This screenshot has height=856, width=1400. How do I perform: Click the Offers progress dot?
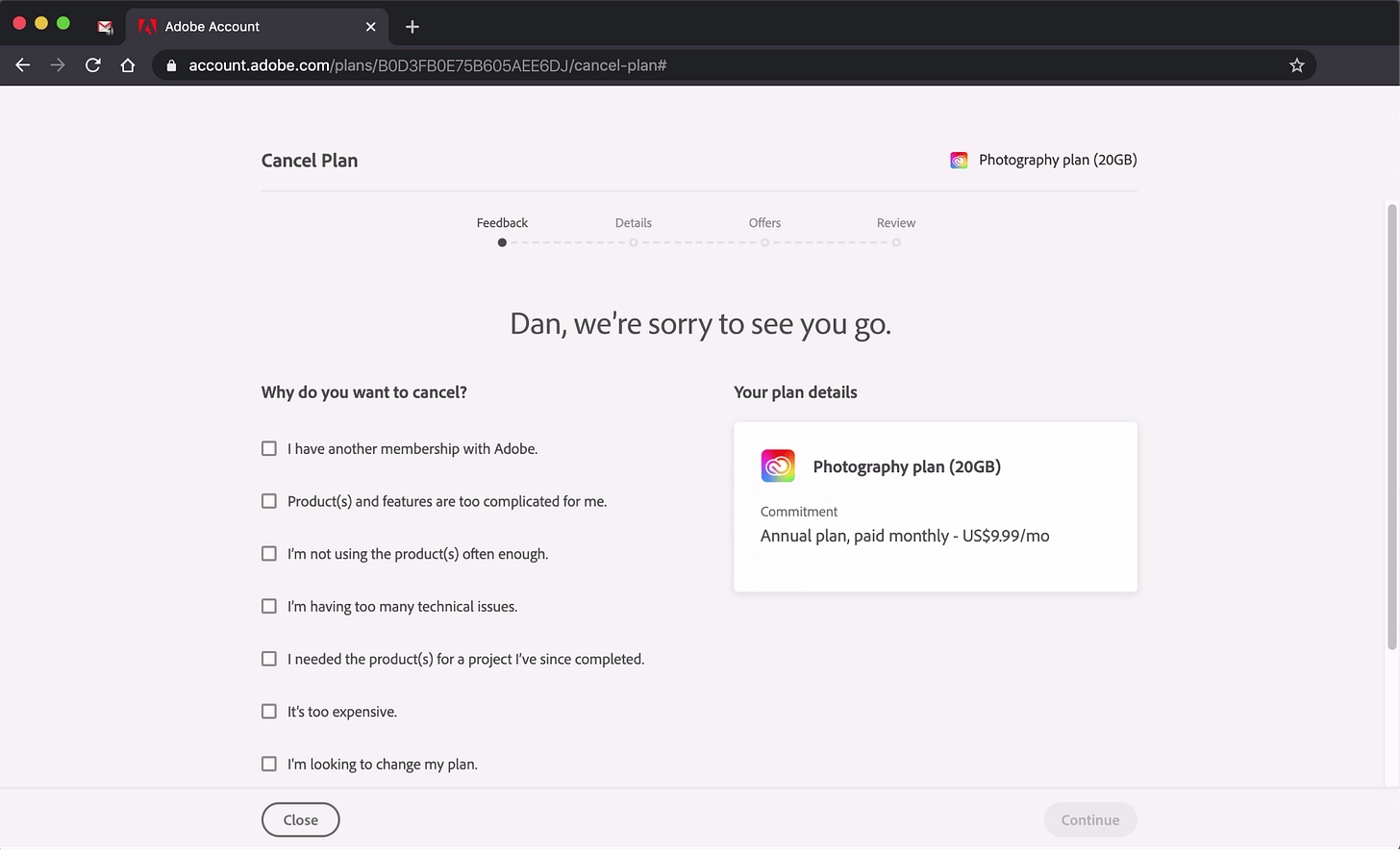coord(764,242)
